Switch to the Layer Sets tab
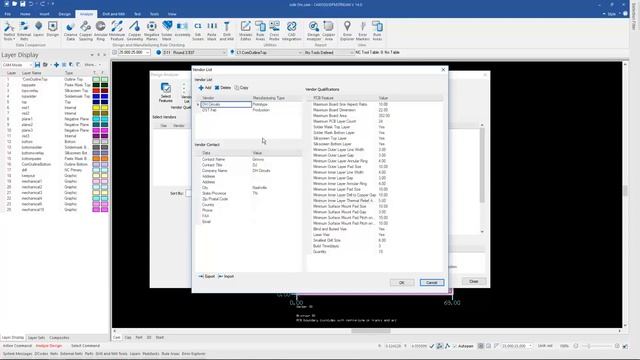The height and width of the screenshot is (360, 640). [36, 338]
